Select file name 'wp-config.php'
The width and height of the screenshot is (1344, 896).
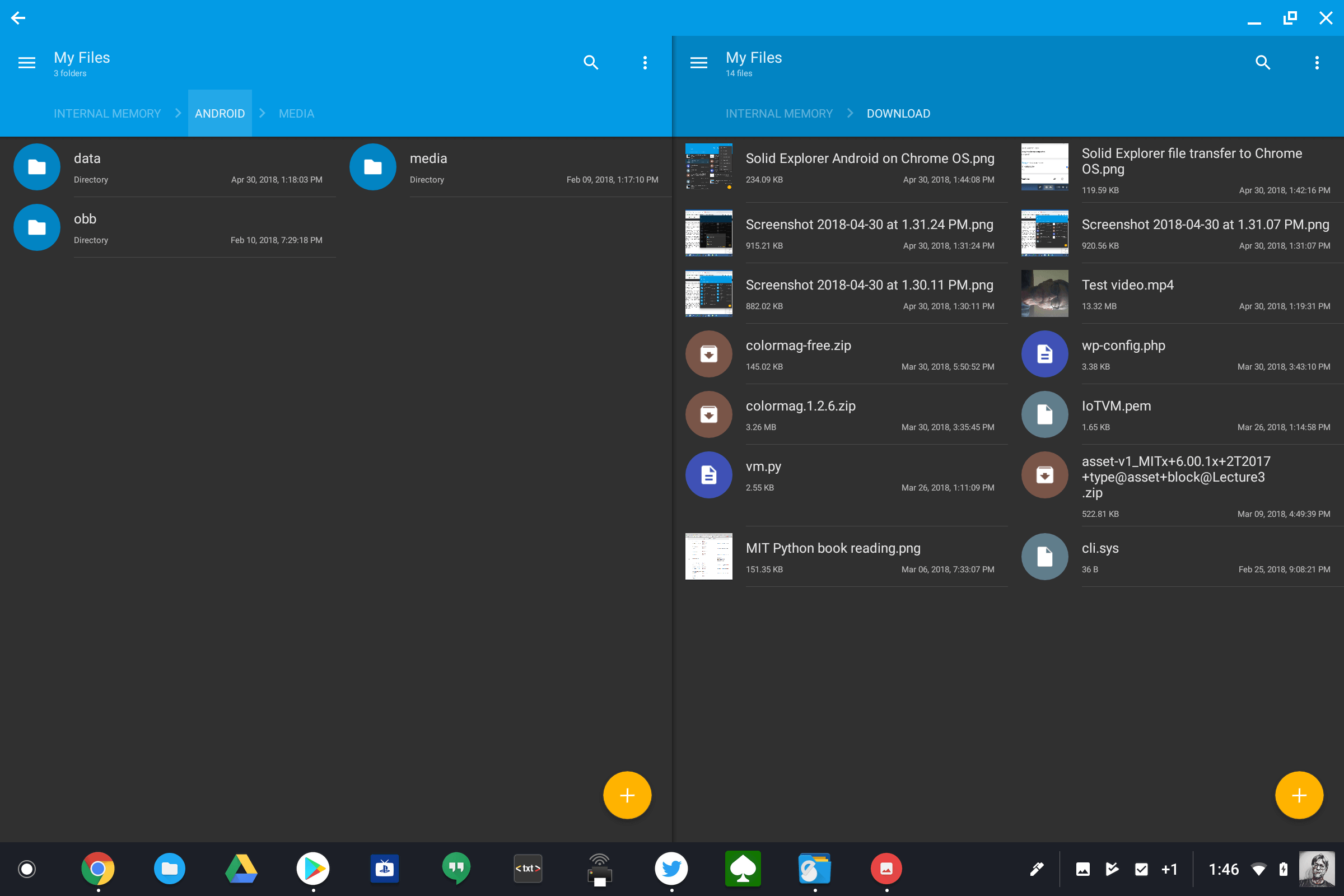(x=1123, y=346)
